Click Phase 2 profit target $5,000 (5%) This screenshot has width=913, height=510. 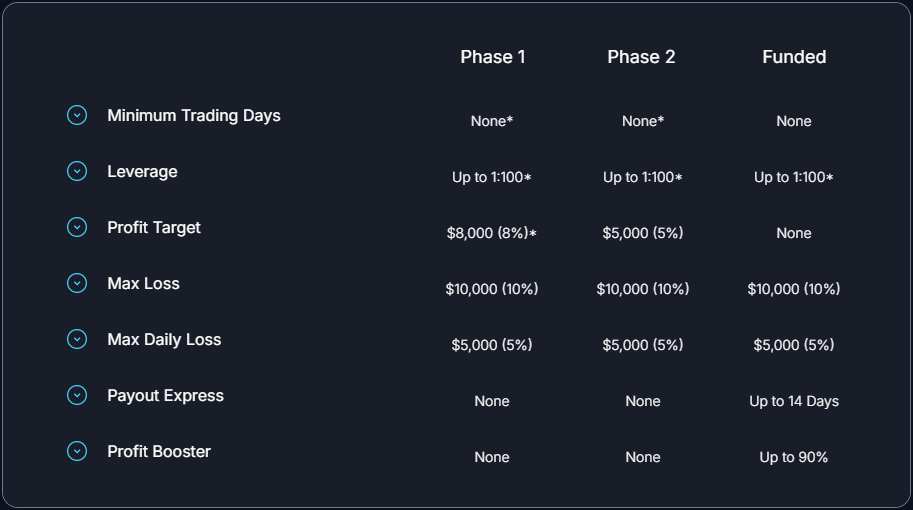(x=643, y=233)
